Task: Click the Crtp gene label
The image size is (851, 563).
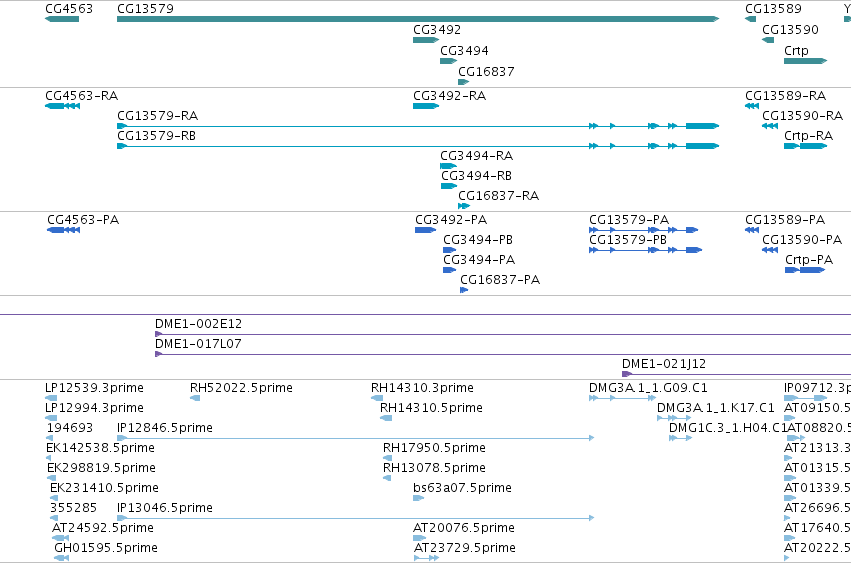Action: [x=796, y=50]
